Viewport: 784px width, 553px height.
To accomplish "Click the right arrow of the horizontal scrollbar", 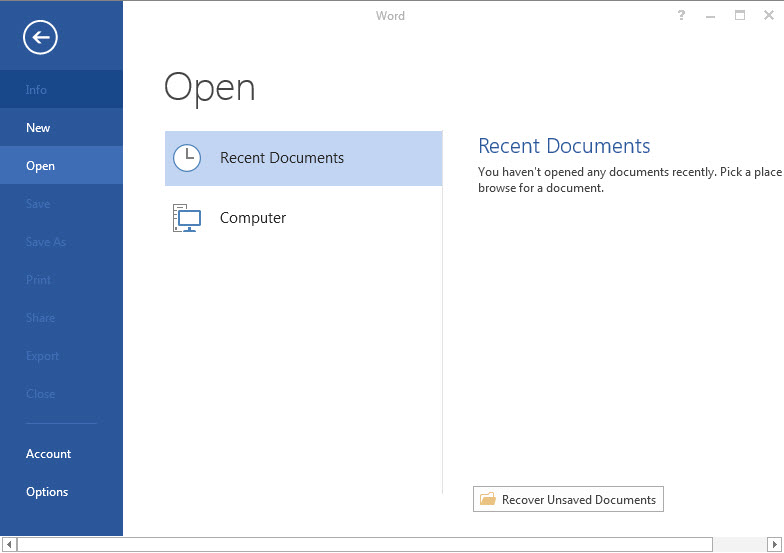I will point(774,544).
